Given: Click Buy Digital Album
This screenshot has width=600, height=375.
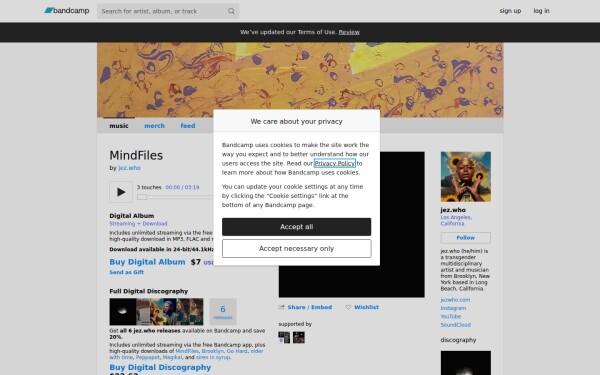Looking at the screenshot, I should [x=147, y=262].
